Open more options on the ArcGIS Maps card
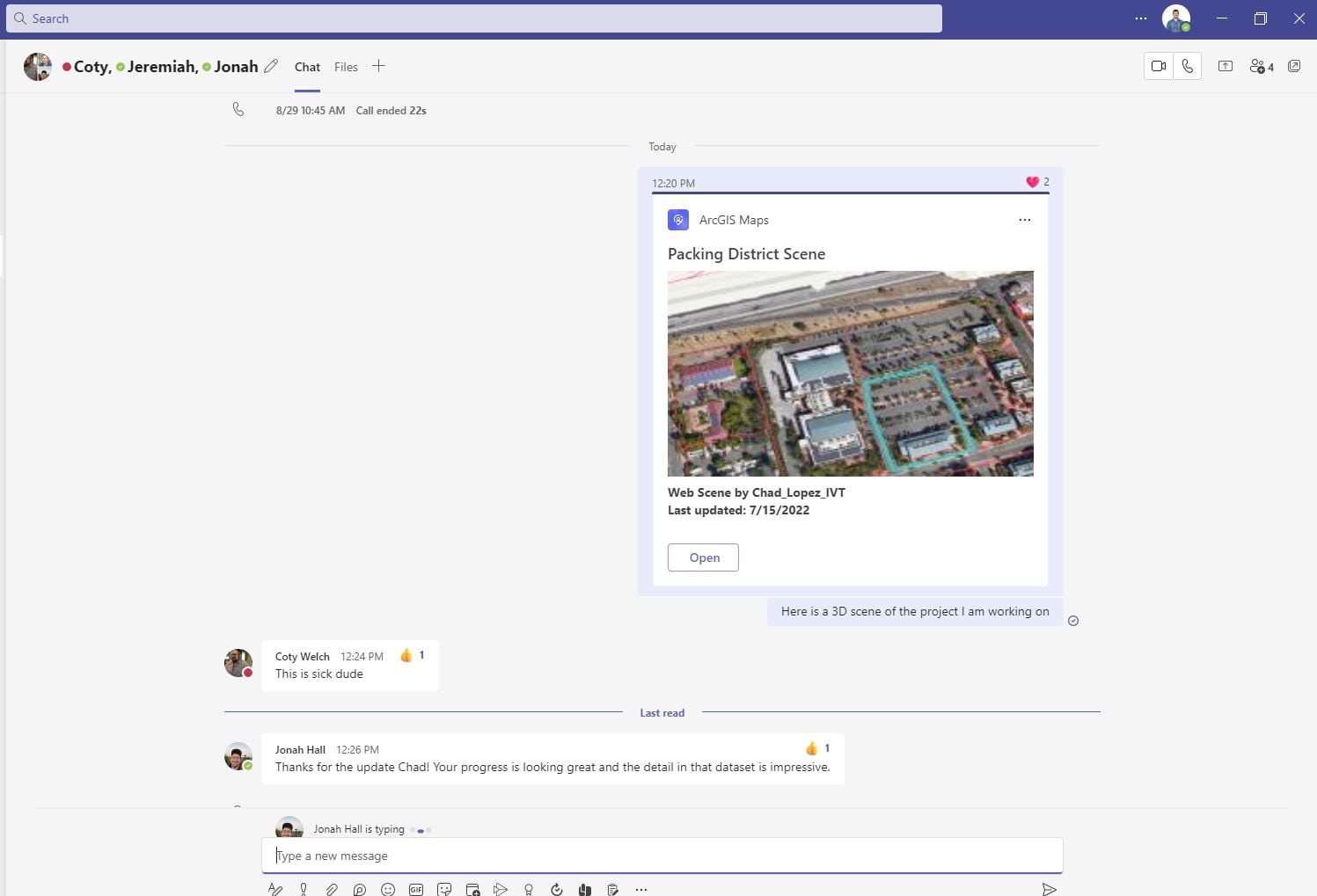 click(x=1024, y=220)
